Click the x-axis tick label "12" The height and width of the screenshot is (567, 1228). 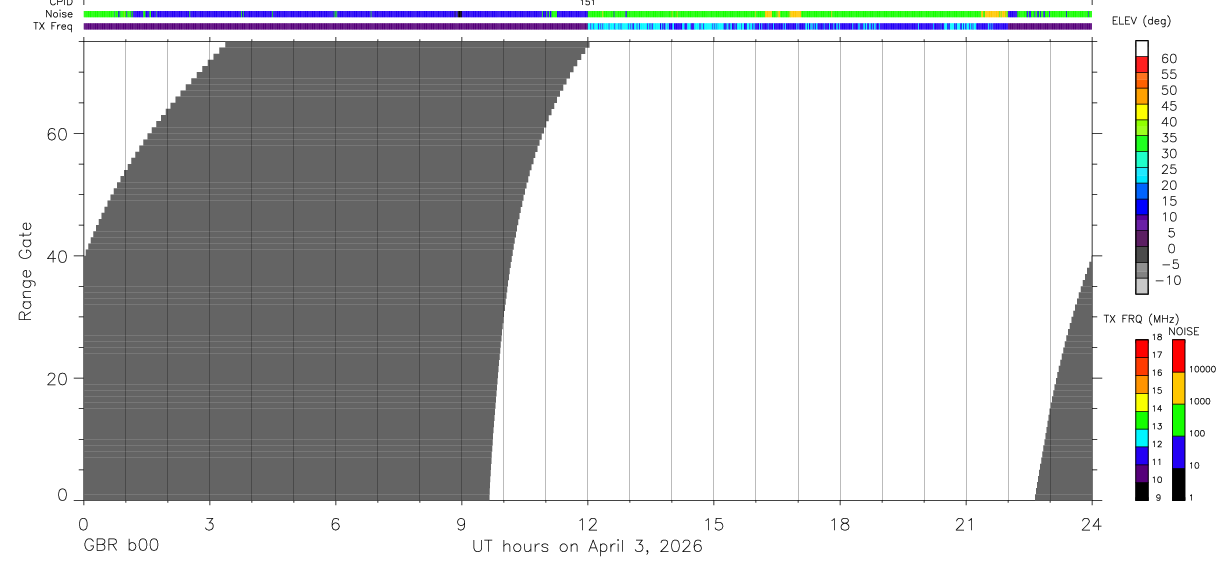588,523
